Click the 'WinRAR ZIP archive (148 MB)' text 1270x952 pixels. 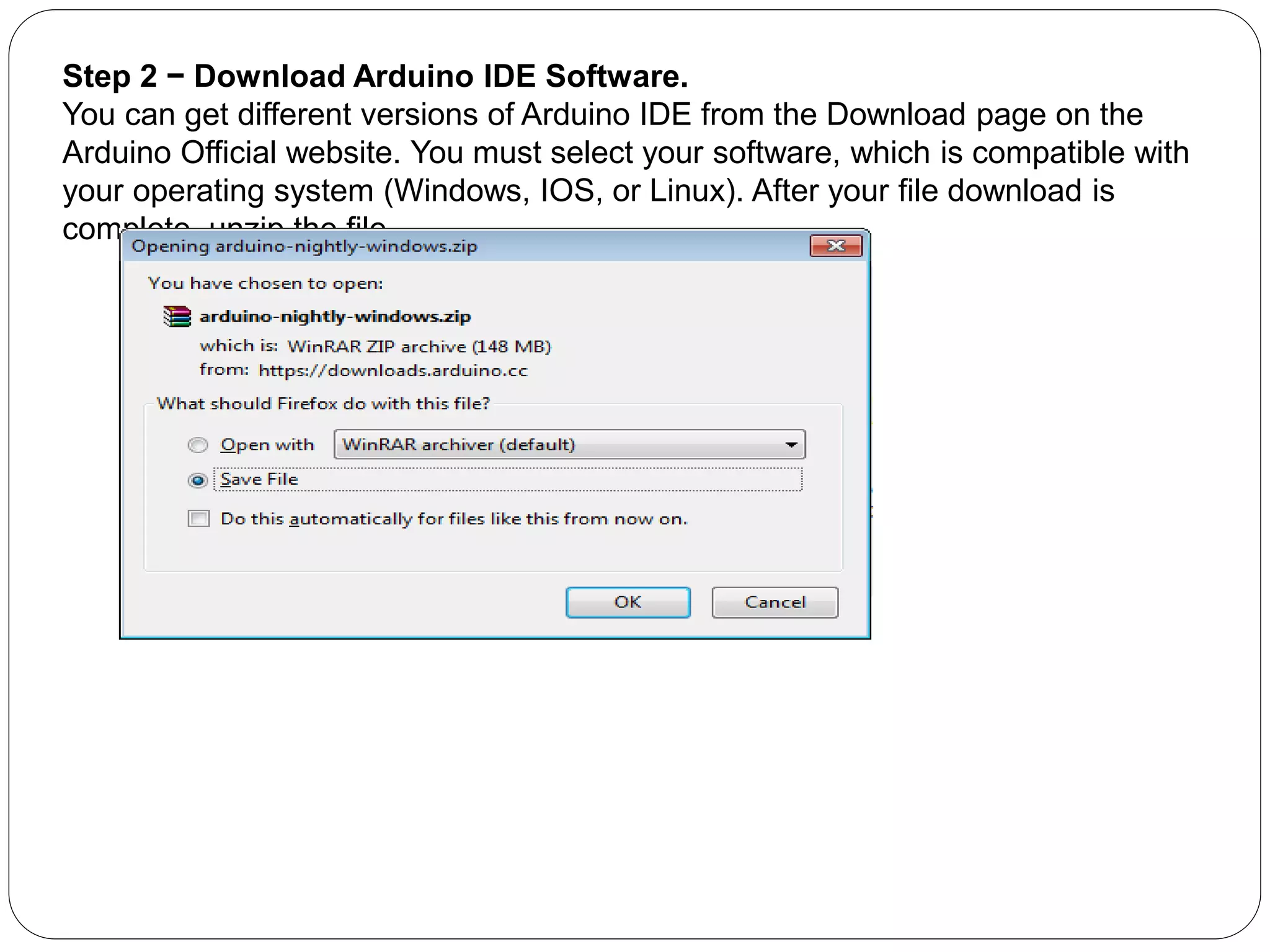click(x=419, y=346)
